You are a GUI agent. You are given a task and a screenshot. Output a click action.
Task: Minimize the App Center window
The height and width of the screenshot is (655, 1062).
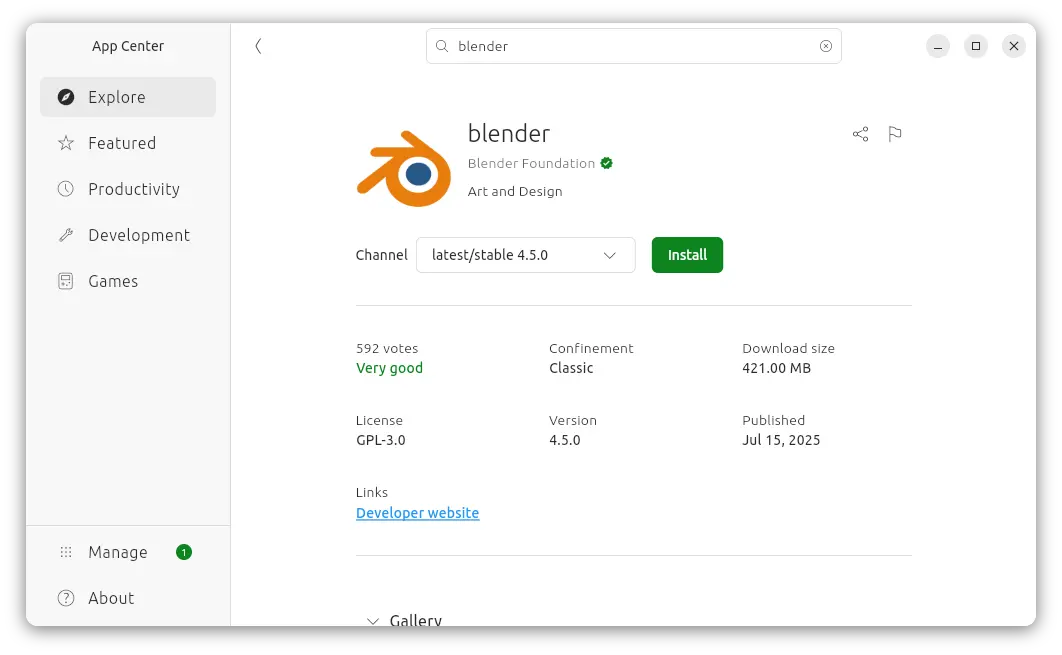[938, 46]
